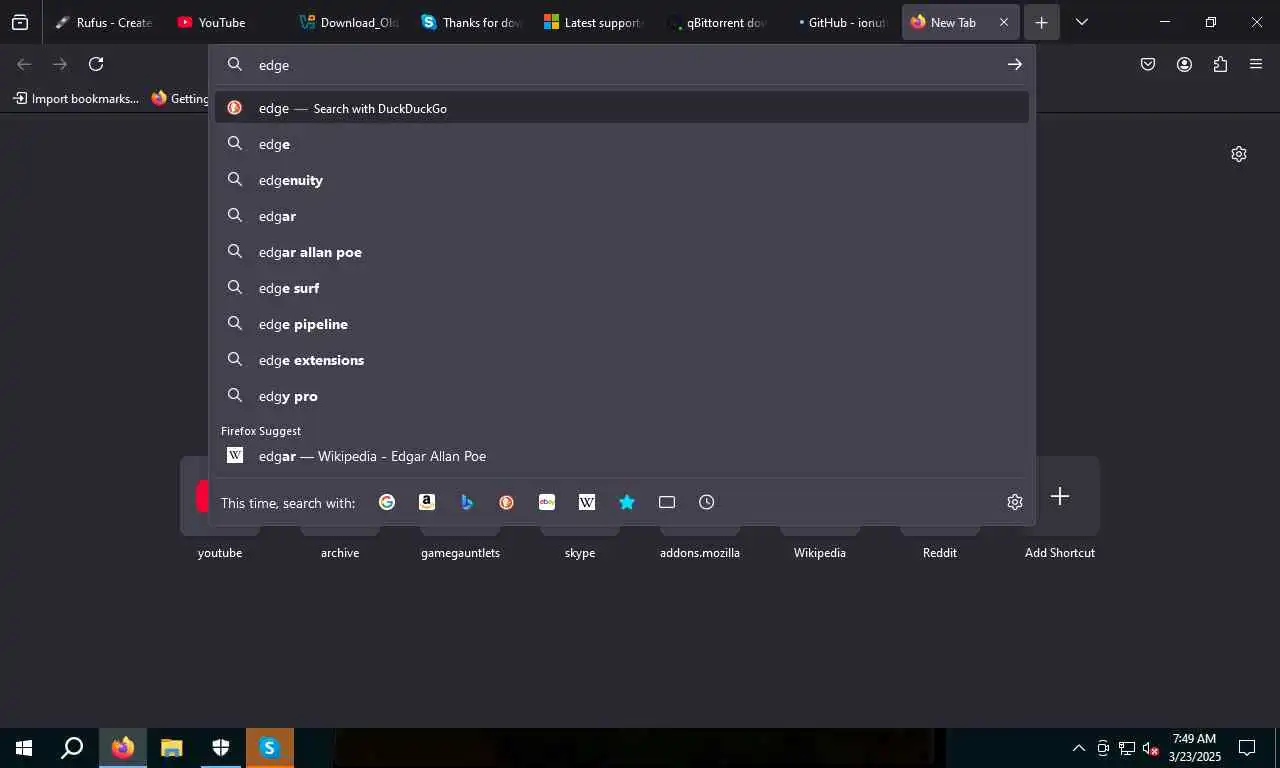Open the archive shortcut label
The height and width of the screenshot is (768, 1280).
point(340,552)
